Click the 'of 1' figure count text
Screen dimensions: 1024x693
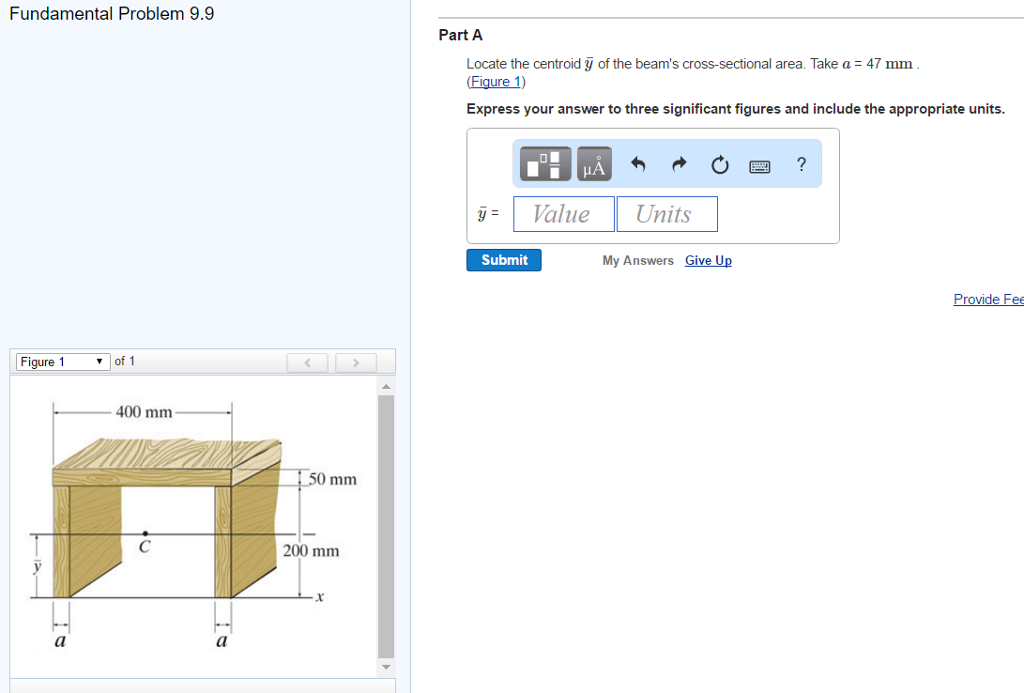124,361
